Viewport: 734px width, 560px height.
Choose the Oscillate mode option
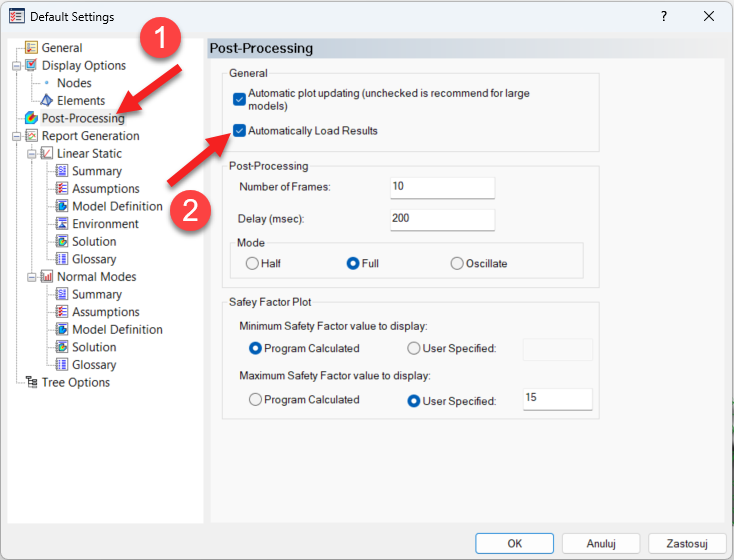point(457,263)
